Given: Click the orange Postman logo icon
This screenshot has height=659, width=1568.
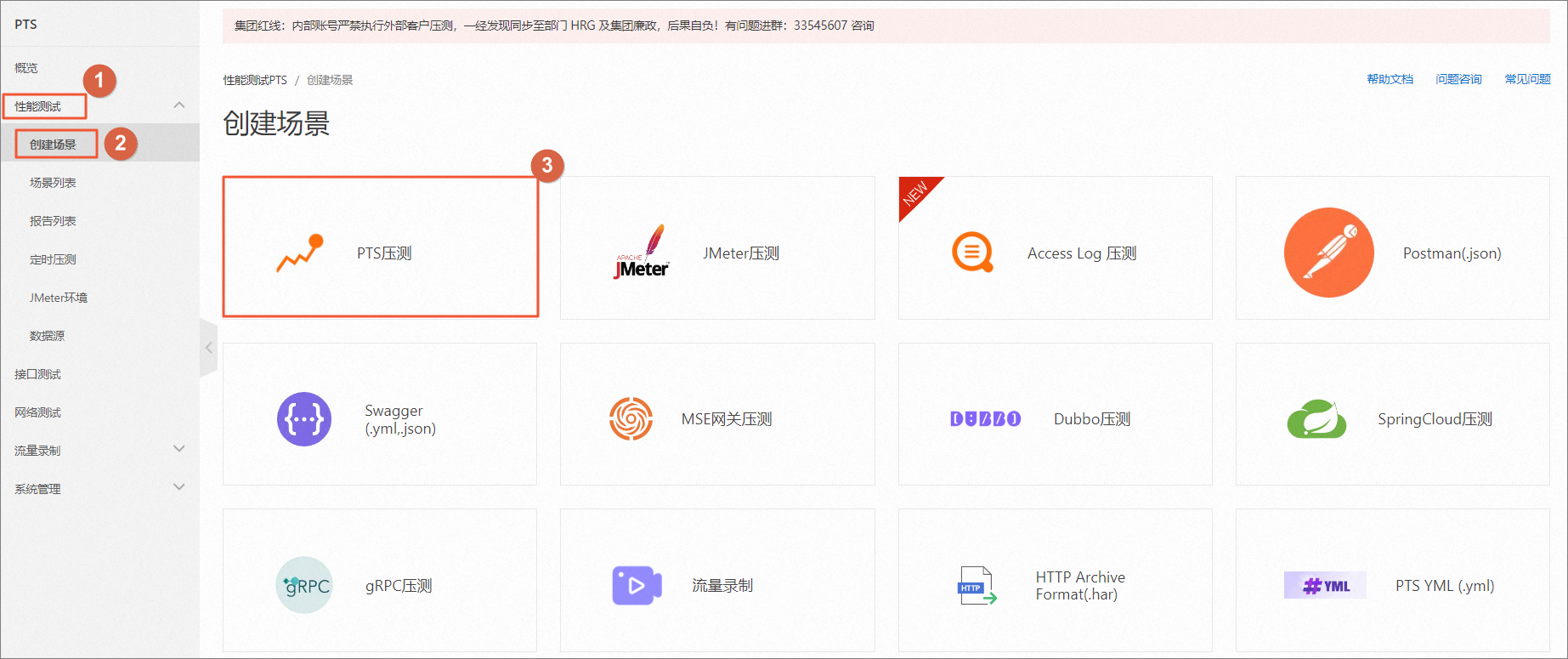Looking at the screenshot, I should tap(1328, 253).
